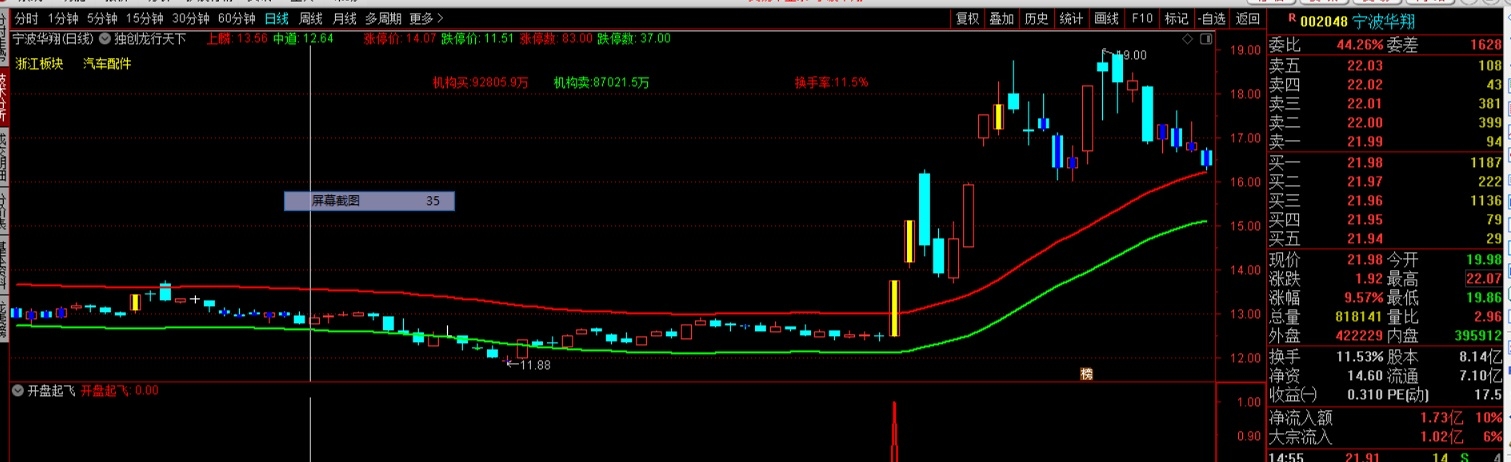Click the 跌停价: 11.51 indicator value

click(478, 39)
